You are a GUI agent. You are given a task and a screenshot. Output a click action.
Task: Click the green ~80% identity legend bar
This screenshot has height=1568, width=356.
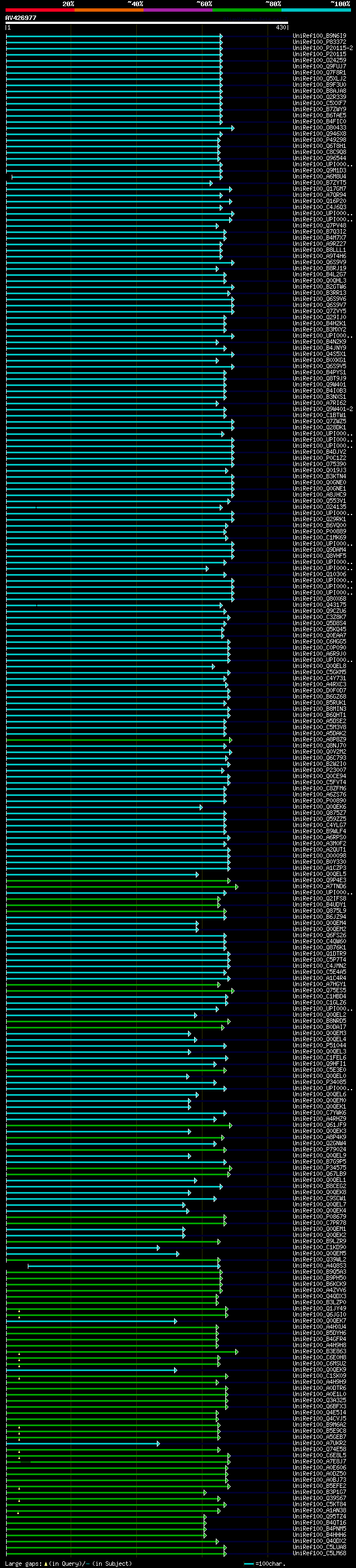pos(247,10)
